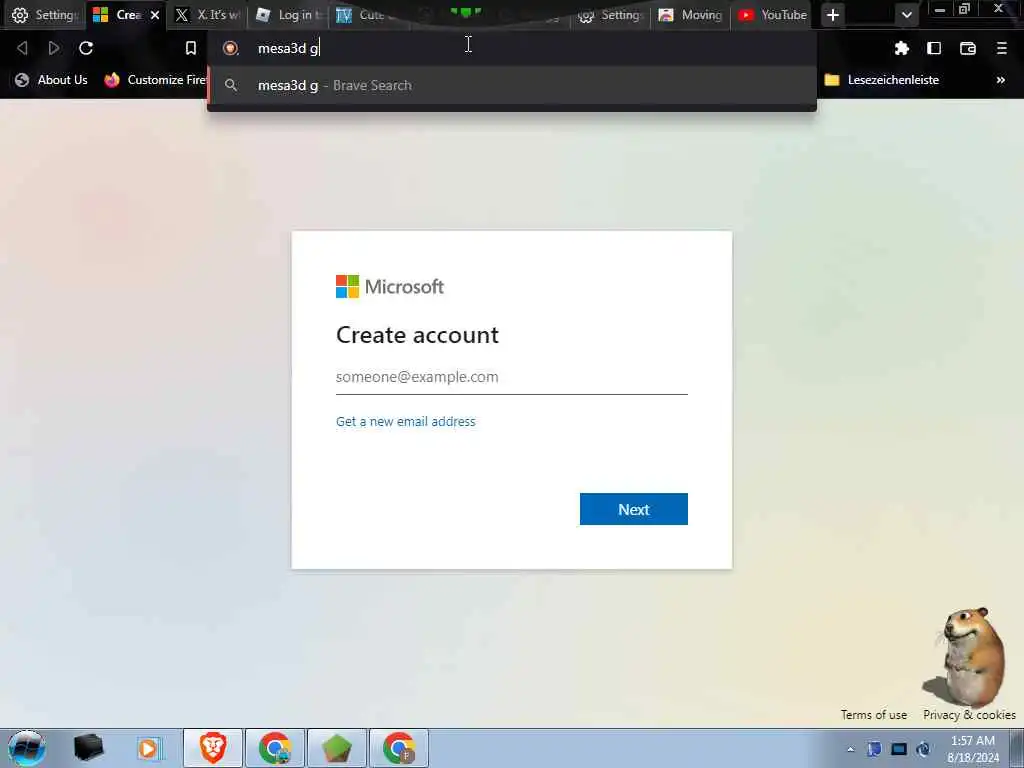Switch to the Moving tab
This screenshot has height=768, width=1024.
point(690,14)
